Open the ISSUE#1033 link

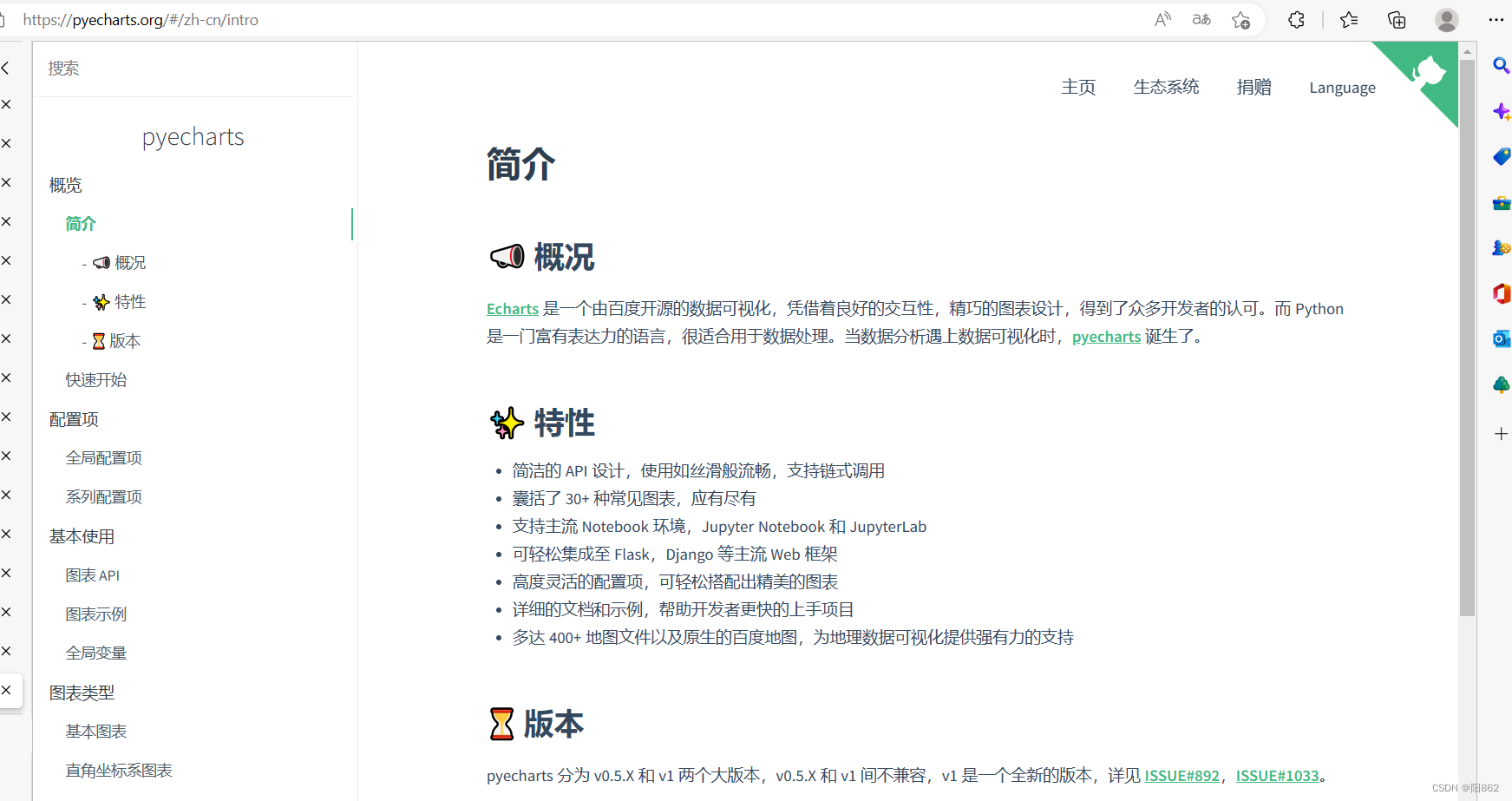coord(1278,776)
